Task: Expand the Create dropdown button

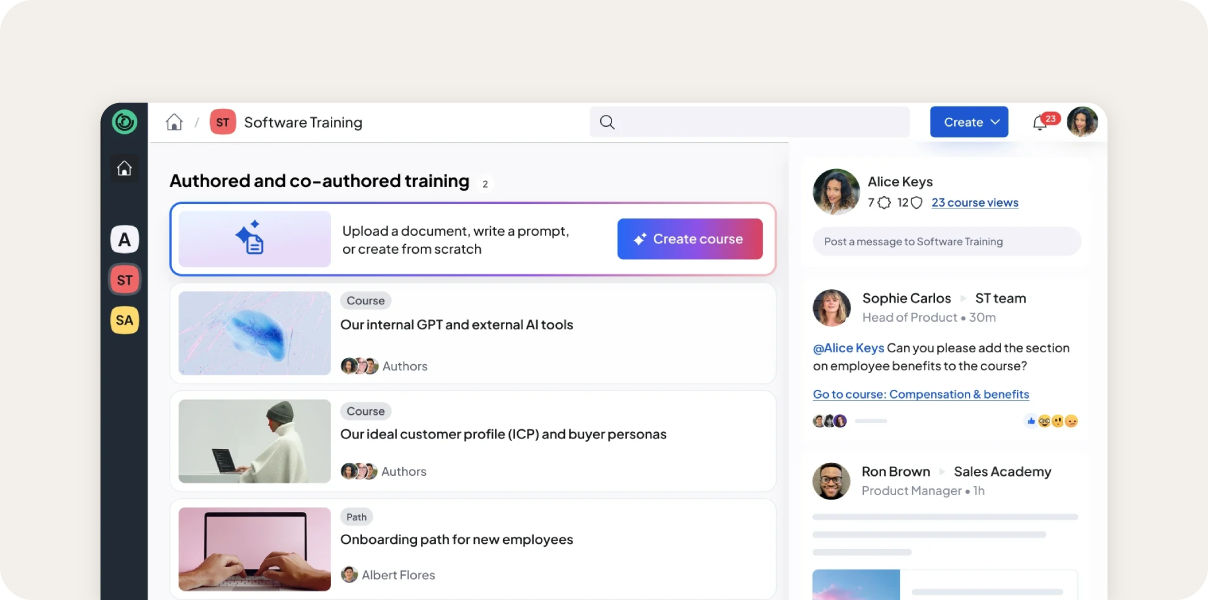Action: (969, 122)
